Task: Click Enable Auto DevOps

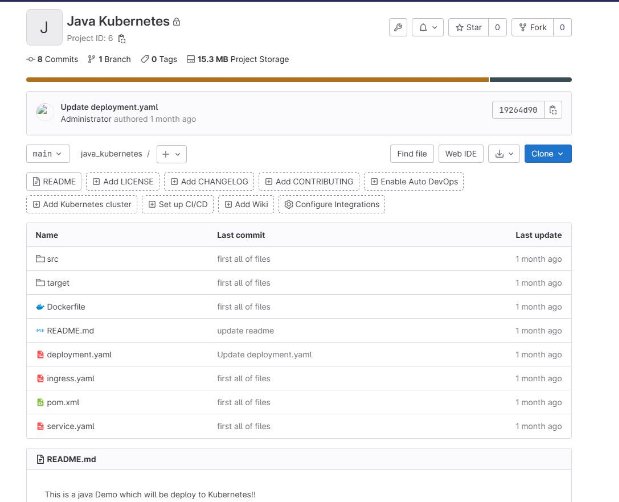Action: (x=414, y=182)
